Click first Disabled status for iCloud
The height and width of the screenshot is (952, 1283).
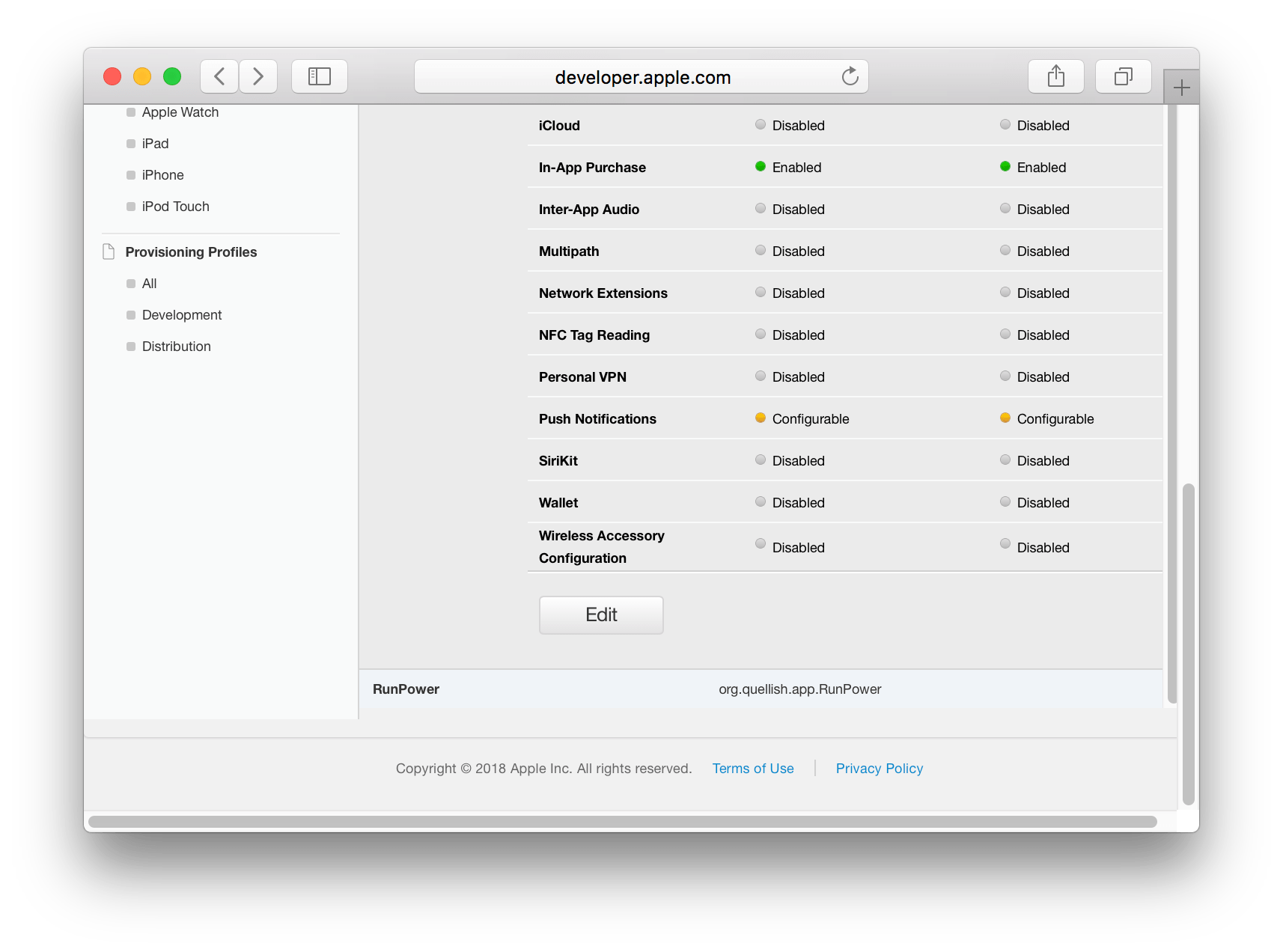(799, 126)
